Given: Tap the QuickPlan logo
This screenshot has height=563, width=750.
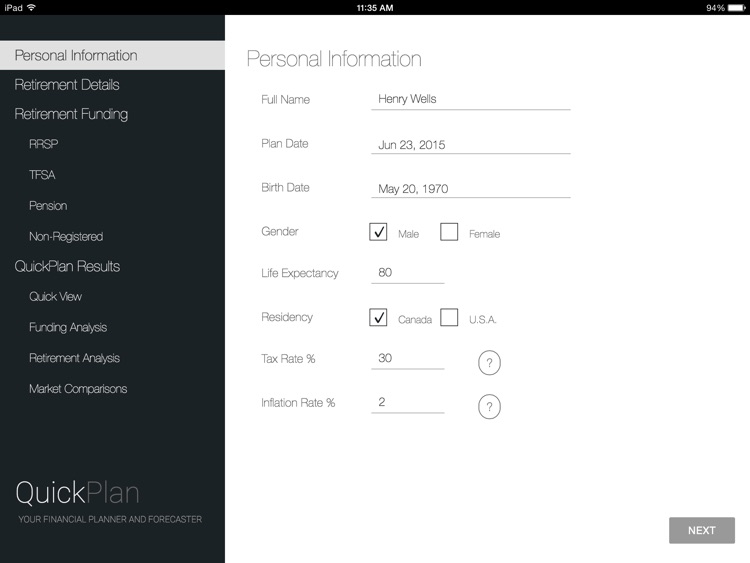Looking at the screenshot, I should pos(77,493).
